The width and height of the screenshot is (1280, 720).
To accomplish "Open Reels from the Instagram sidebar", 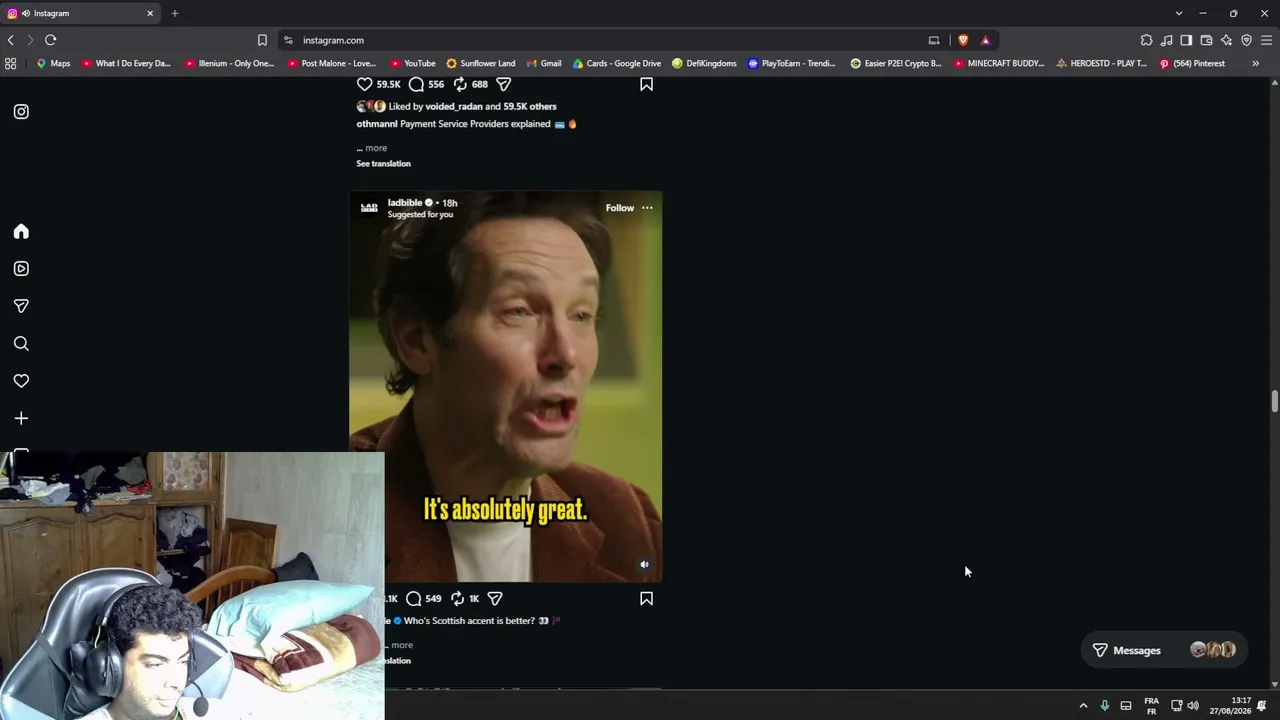I will coord(21,268).
